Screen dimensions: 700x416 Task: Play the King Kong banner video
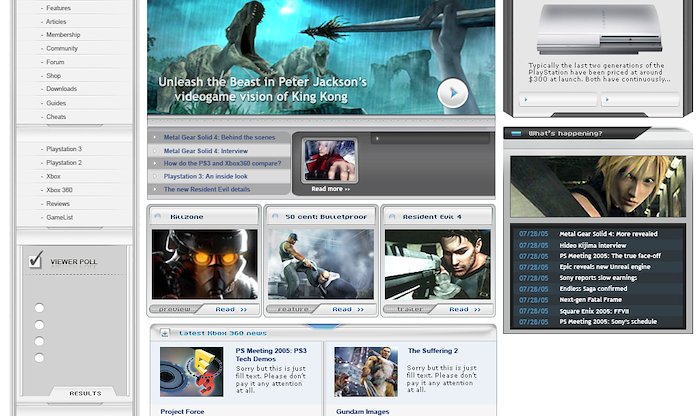point(453,93)
